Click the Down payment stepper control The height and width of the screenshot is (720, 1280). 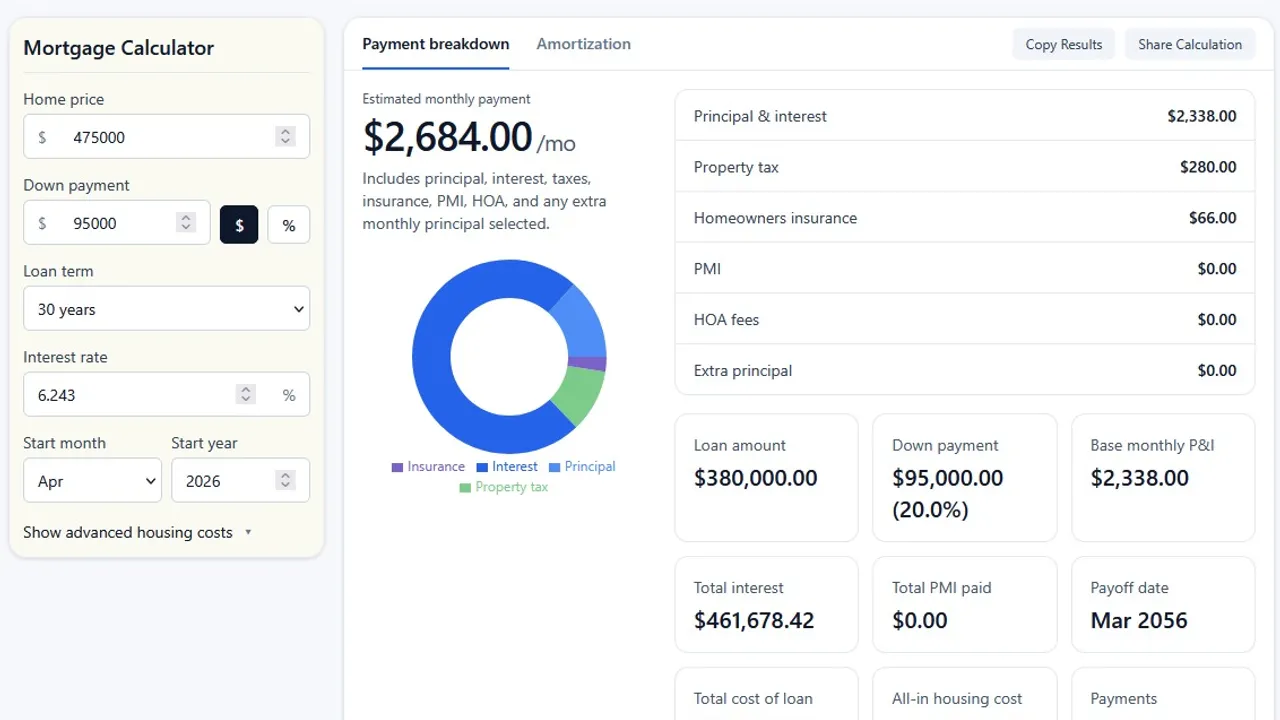[x=186, y=223]
